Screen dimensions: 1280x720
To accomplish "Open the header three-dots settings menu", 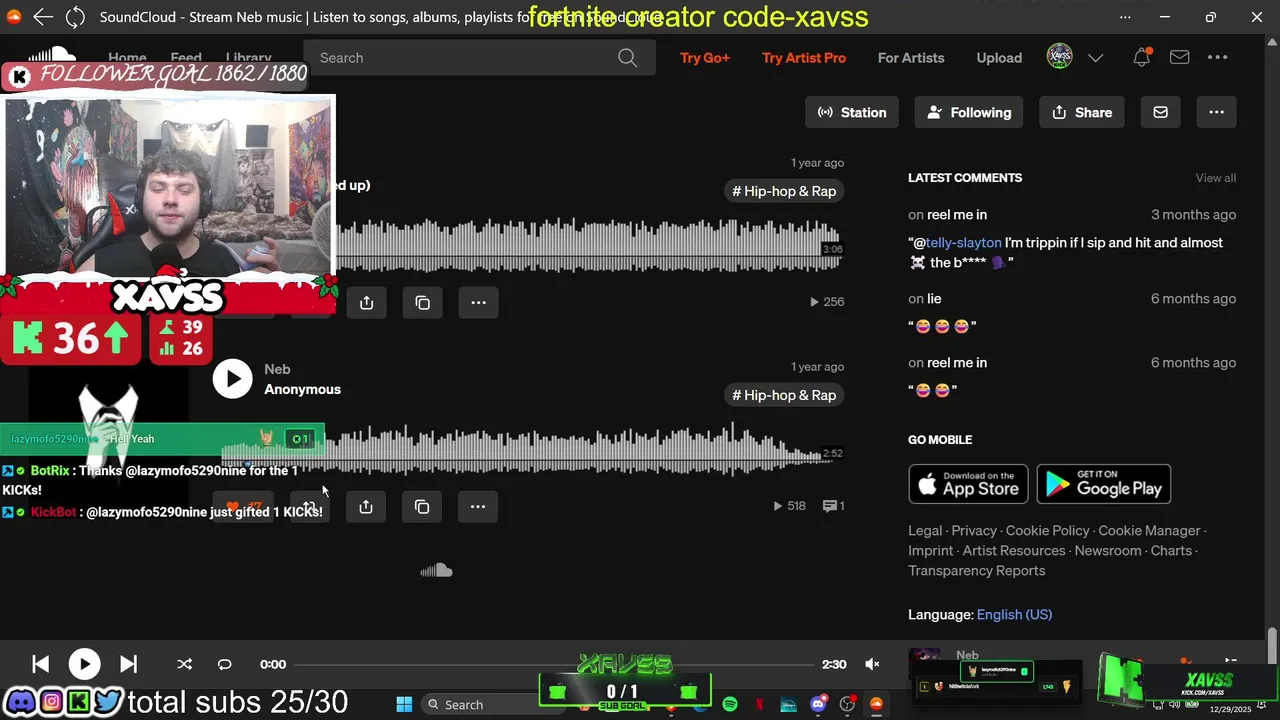I will click(x=1217, y=58).
